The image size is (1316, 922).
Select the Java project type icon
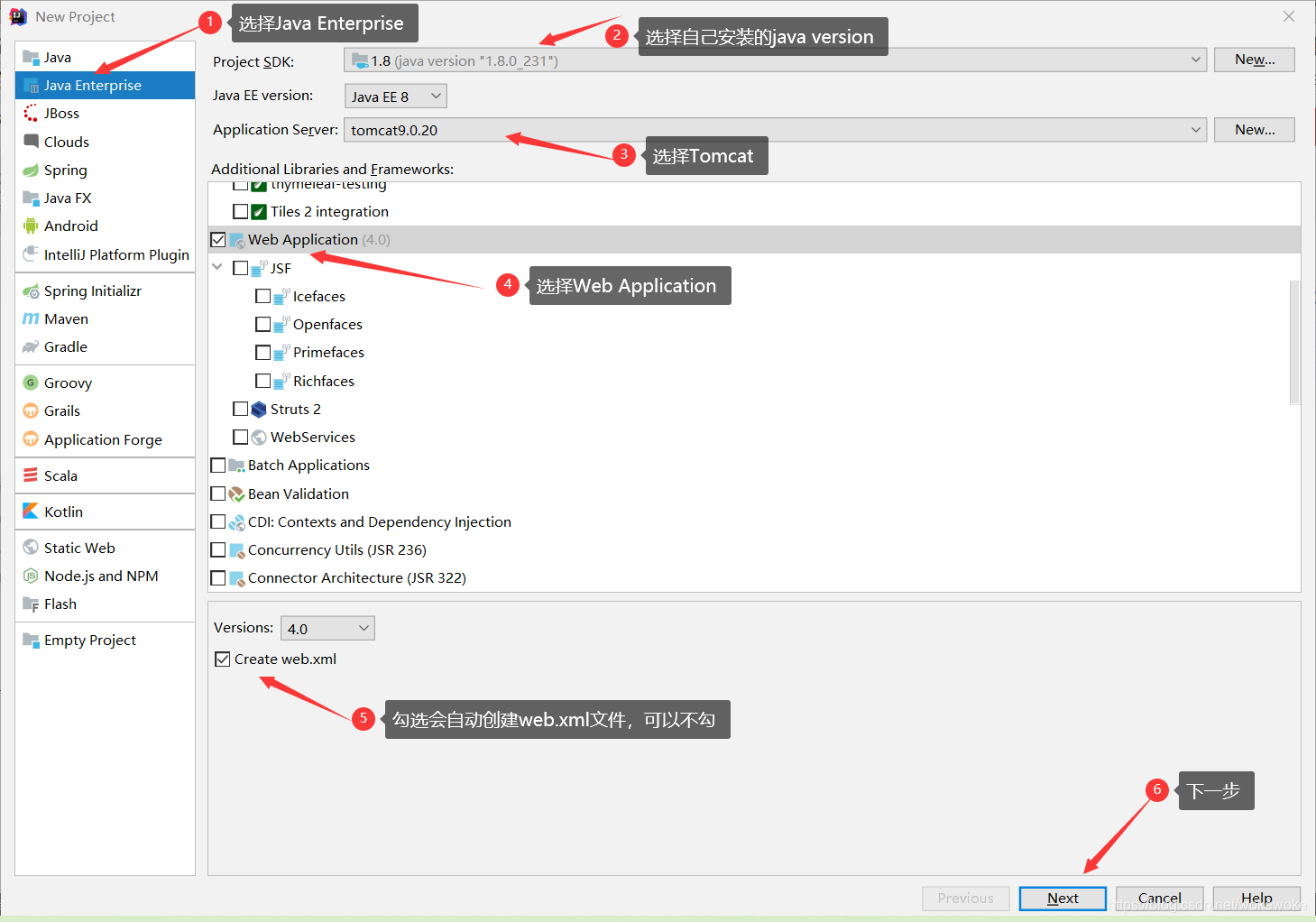pyautogui.click(x=31, y=57)
